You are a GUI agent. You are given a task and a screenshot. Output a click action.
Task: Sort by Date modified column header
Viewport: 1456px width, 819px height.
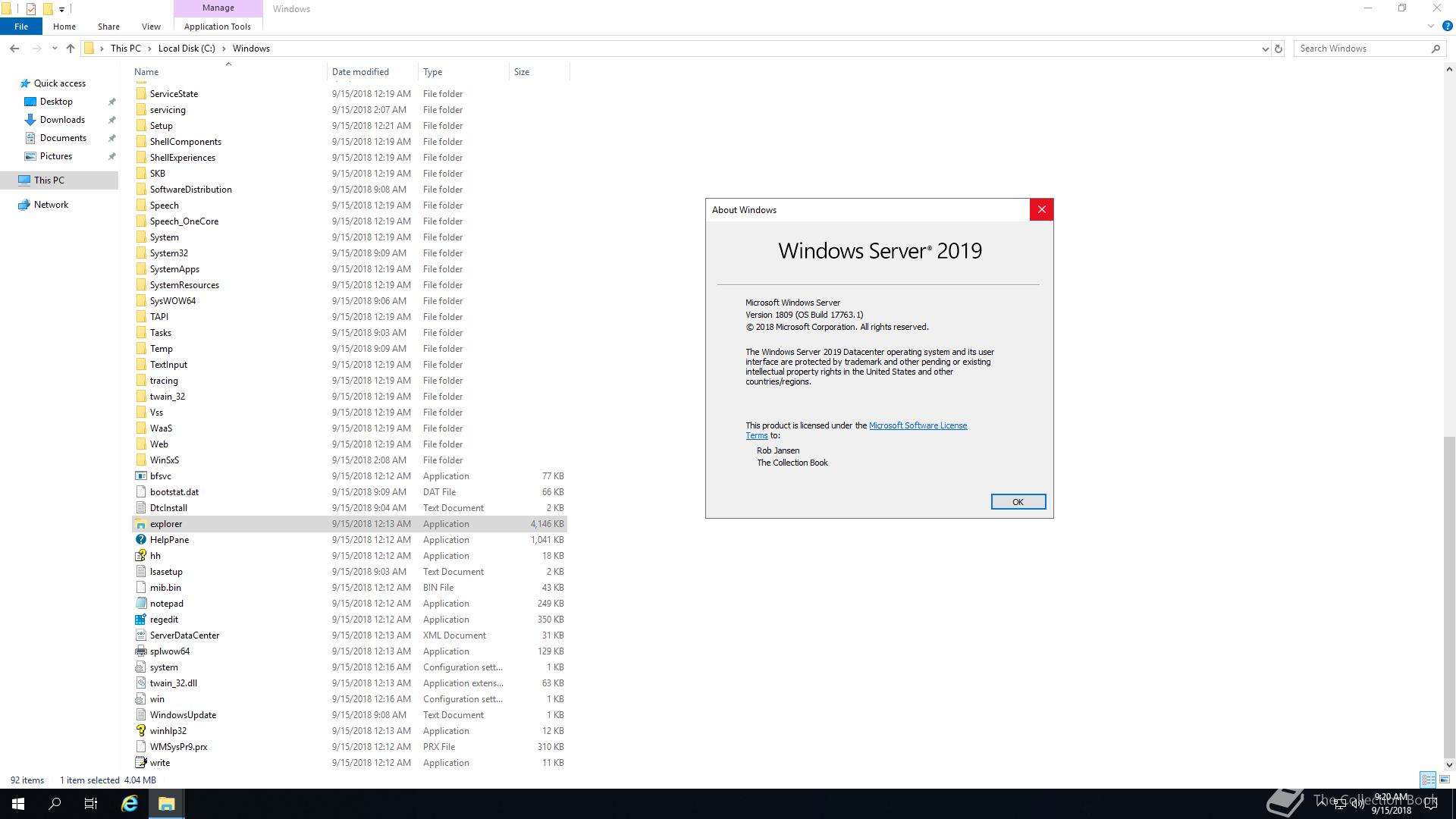click(372, 72)
